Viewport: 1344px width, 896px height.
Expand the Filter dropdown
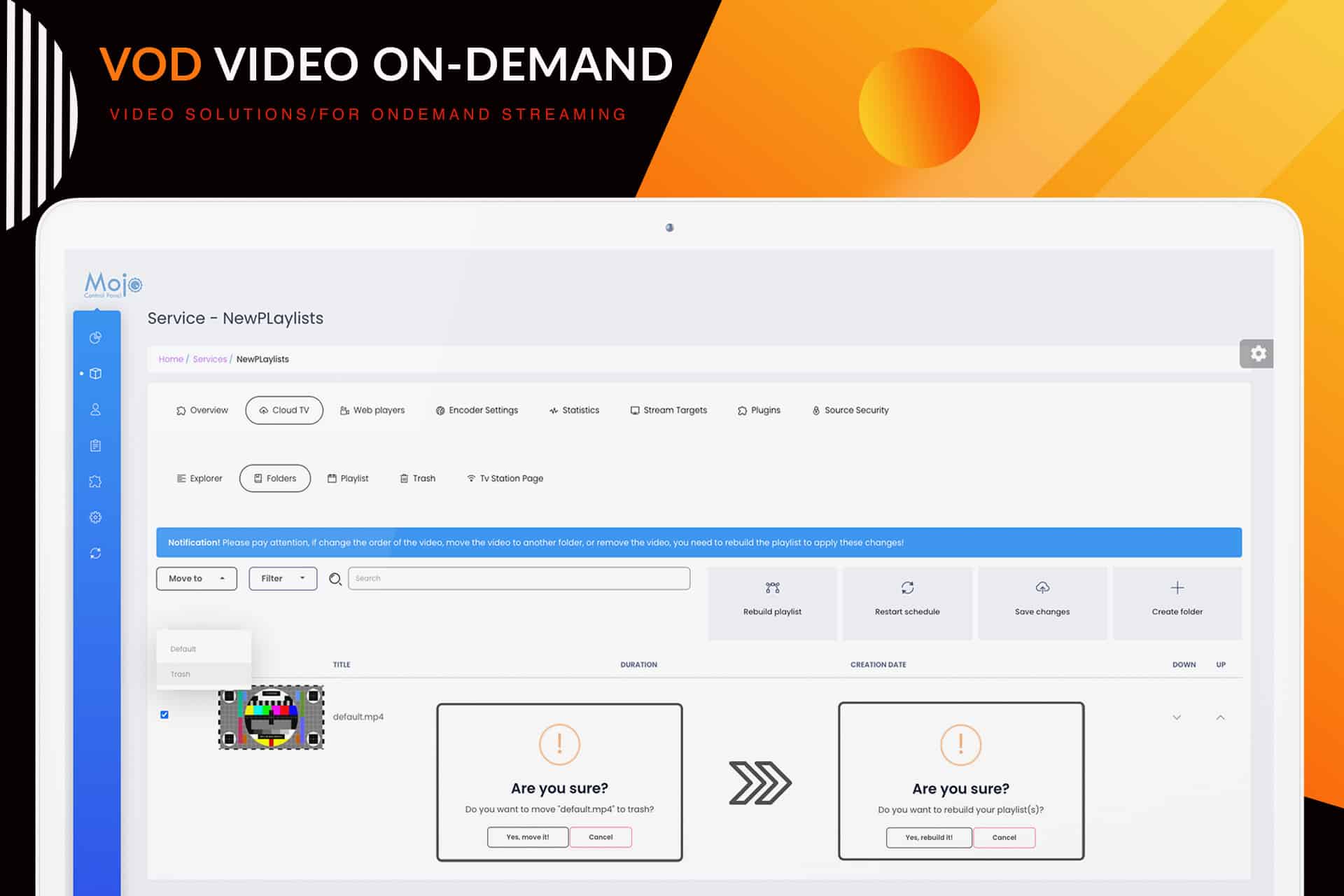[x=283, y=578]
